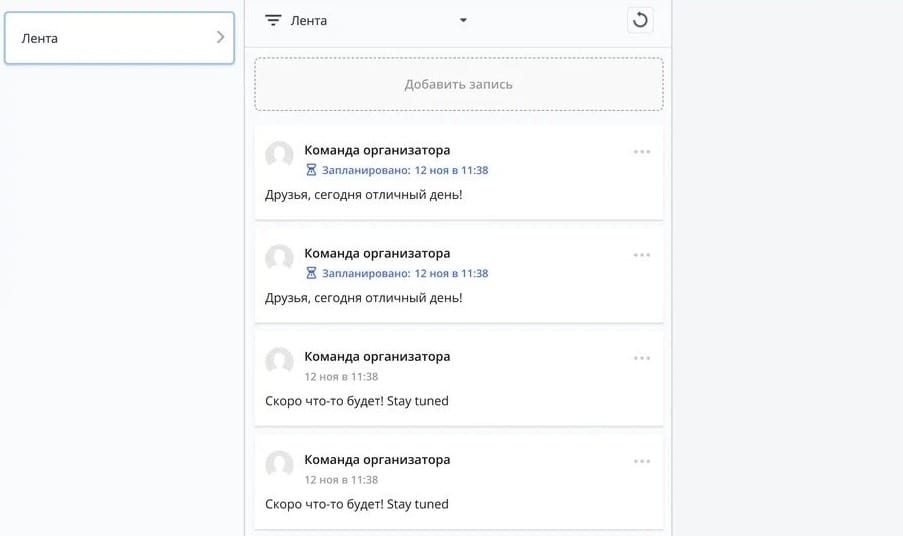Click author name on first Stay tuned post
The image size is (903, 536).
tap(377, 356)
